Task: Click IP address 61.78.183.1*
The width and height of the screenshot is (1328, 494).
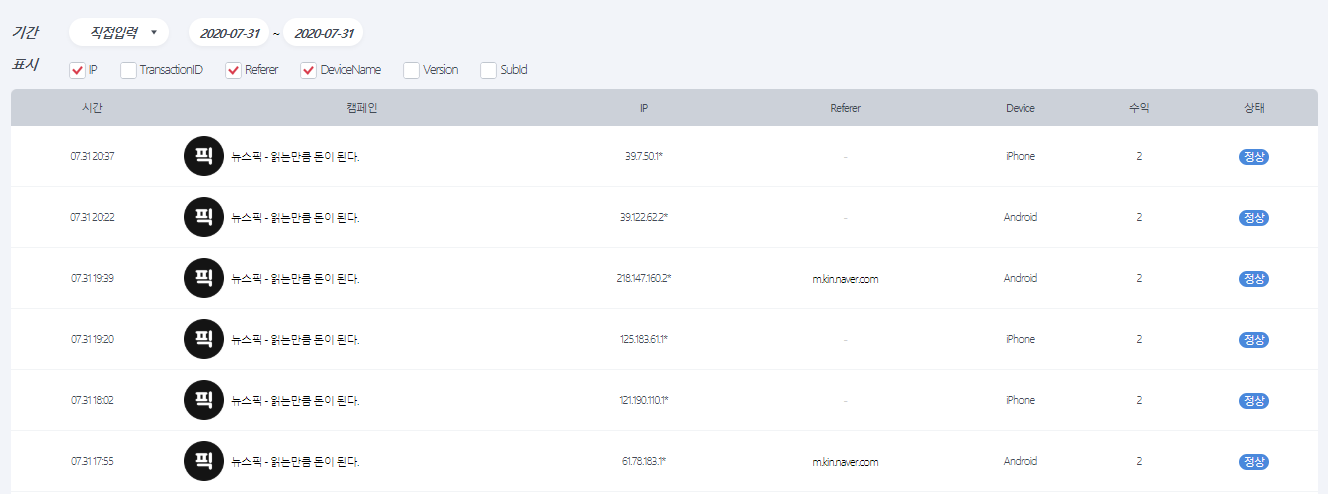Action: (644, 462)
